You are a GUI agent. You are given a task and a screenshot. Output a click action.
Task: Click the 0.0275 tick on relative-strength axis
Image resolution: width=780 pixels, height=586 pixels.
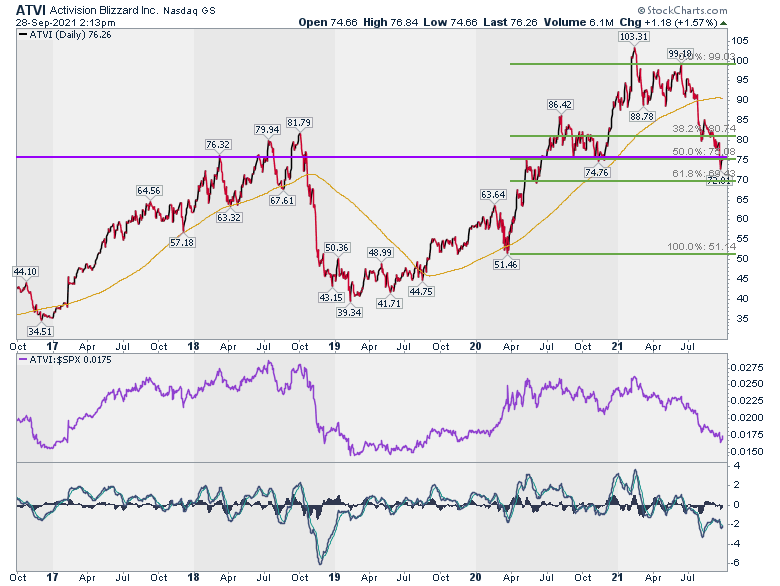747,368
